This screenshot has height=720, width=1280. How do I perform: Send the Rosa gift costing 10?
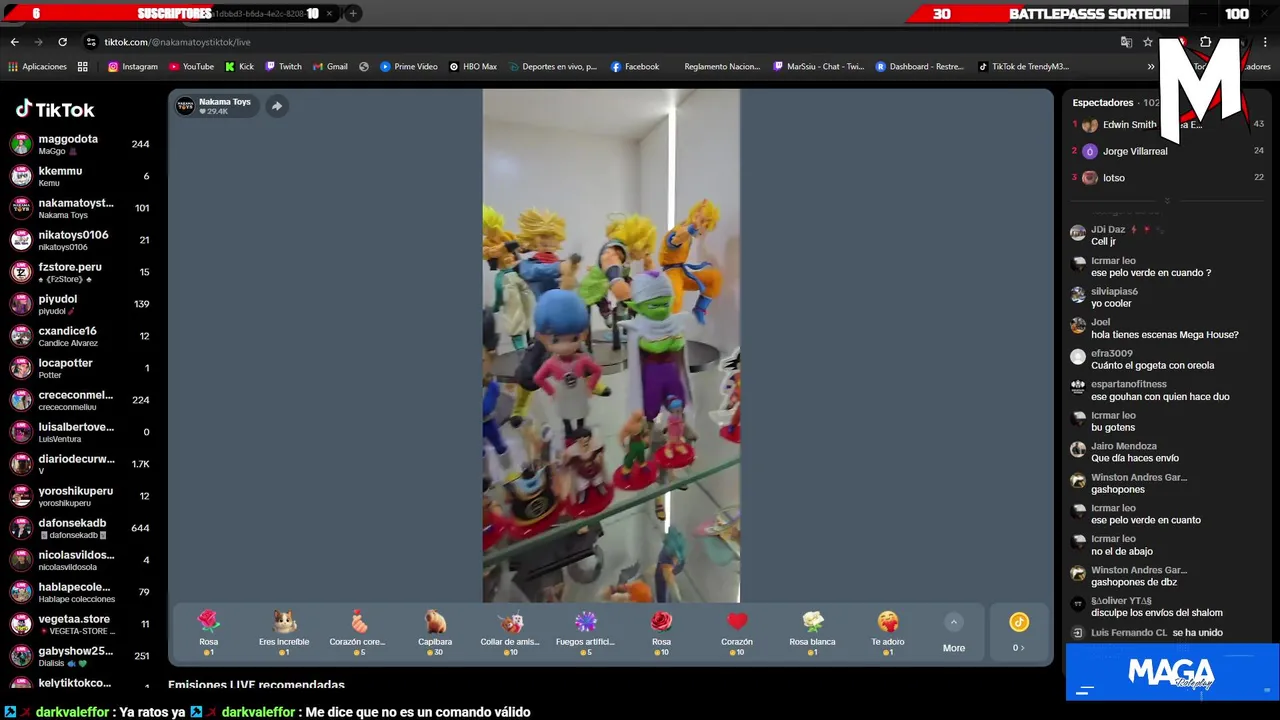661,633
